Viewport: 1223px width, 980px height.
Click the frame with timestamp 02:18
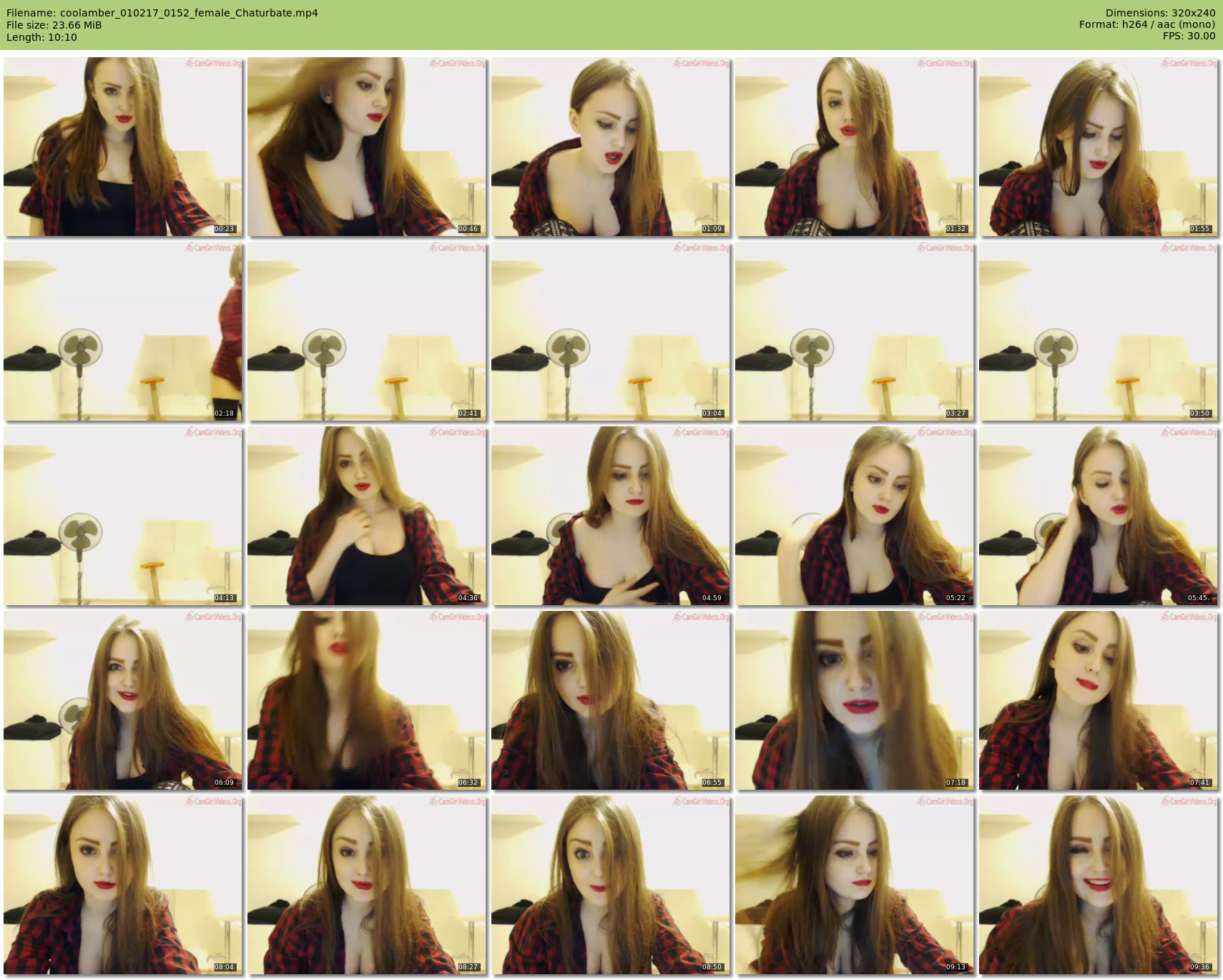(x=123, y=331)
